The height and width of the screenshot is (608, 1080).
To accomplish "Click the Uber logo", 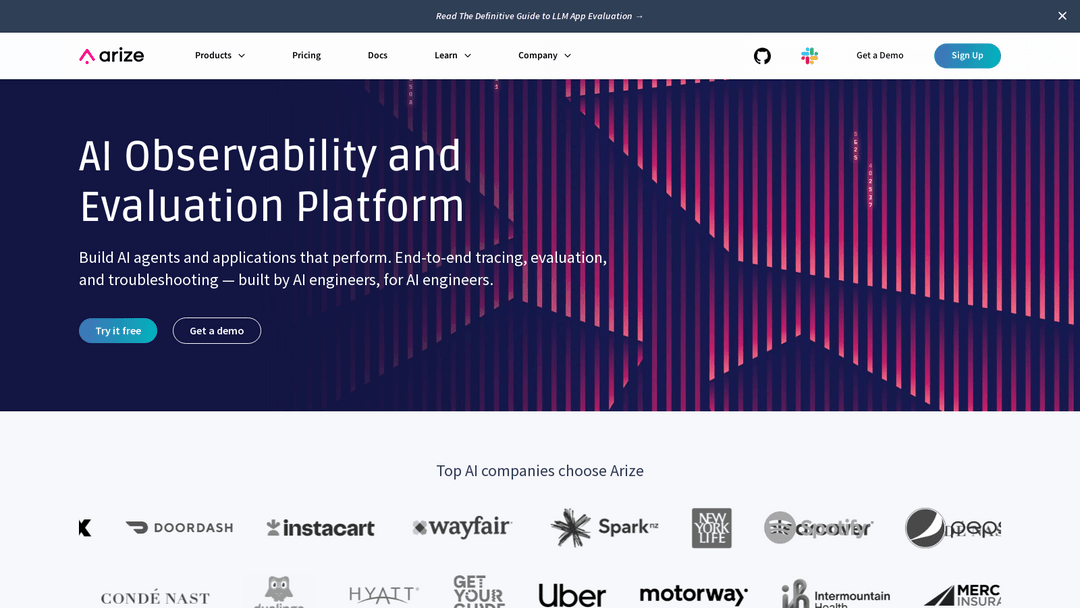I will coord(572,596).
